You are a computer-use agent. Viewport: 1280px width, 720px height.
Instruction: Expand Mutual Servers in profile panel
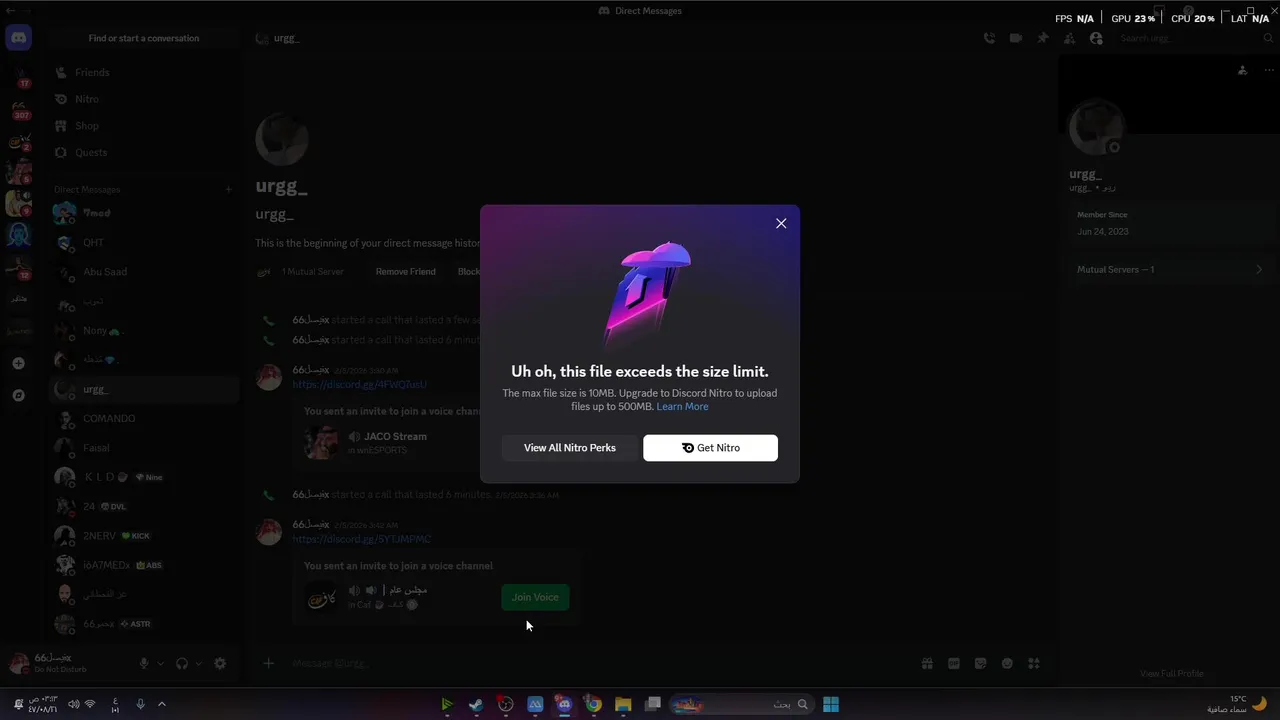tap(1169, 269)
